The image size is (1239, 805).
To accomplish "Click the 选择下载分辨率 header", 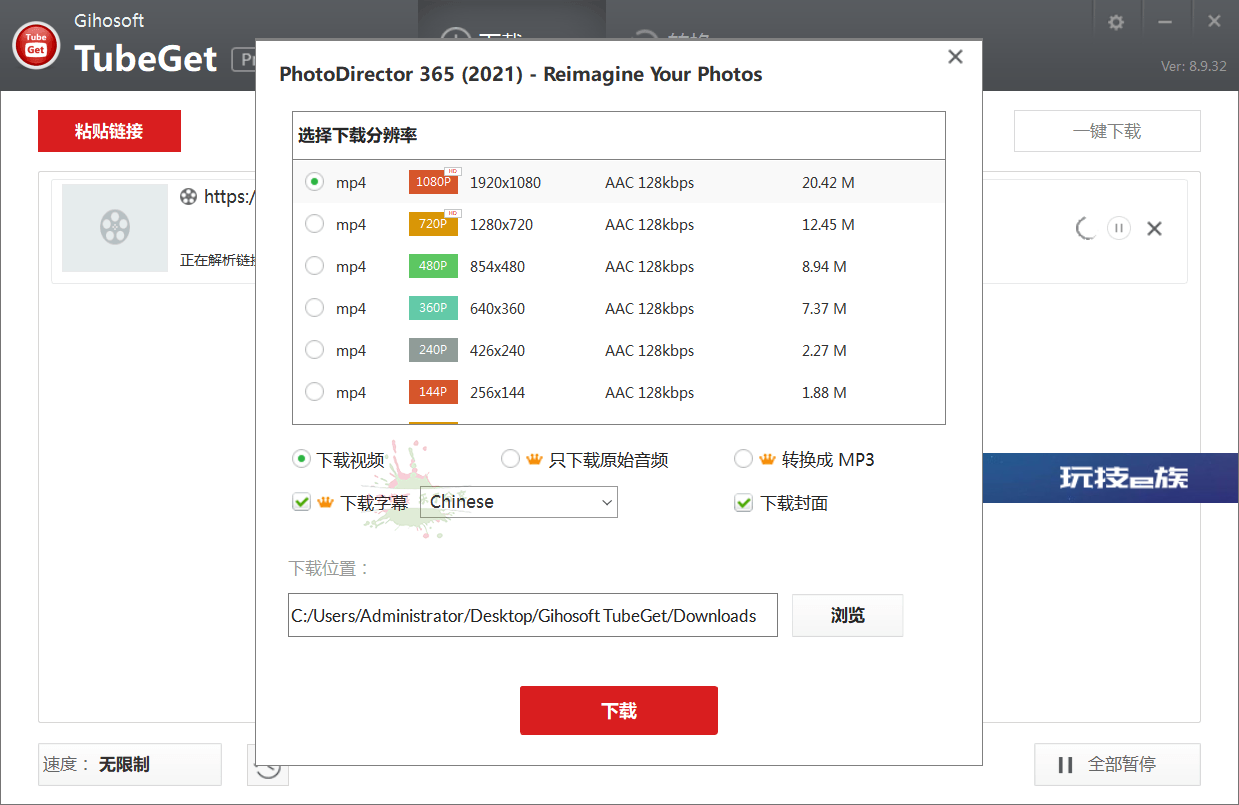I will click(x=357, y=135).
